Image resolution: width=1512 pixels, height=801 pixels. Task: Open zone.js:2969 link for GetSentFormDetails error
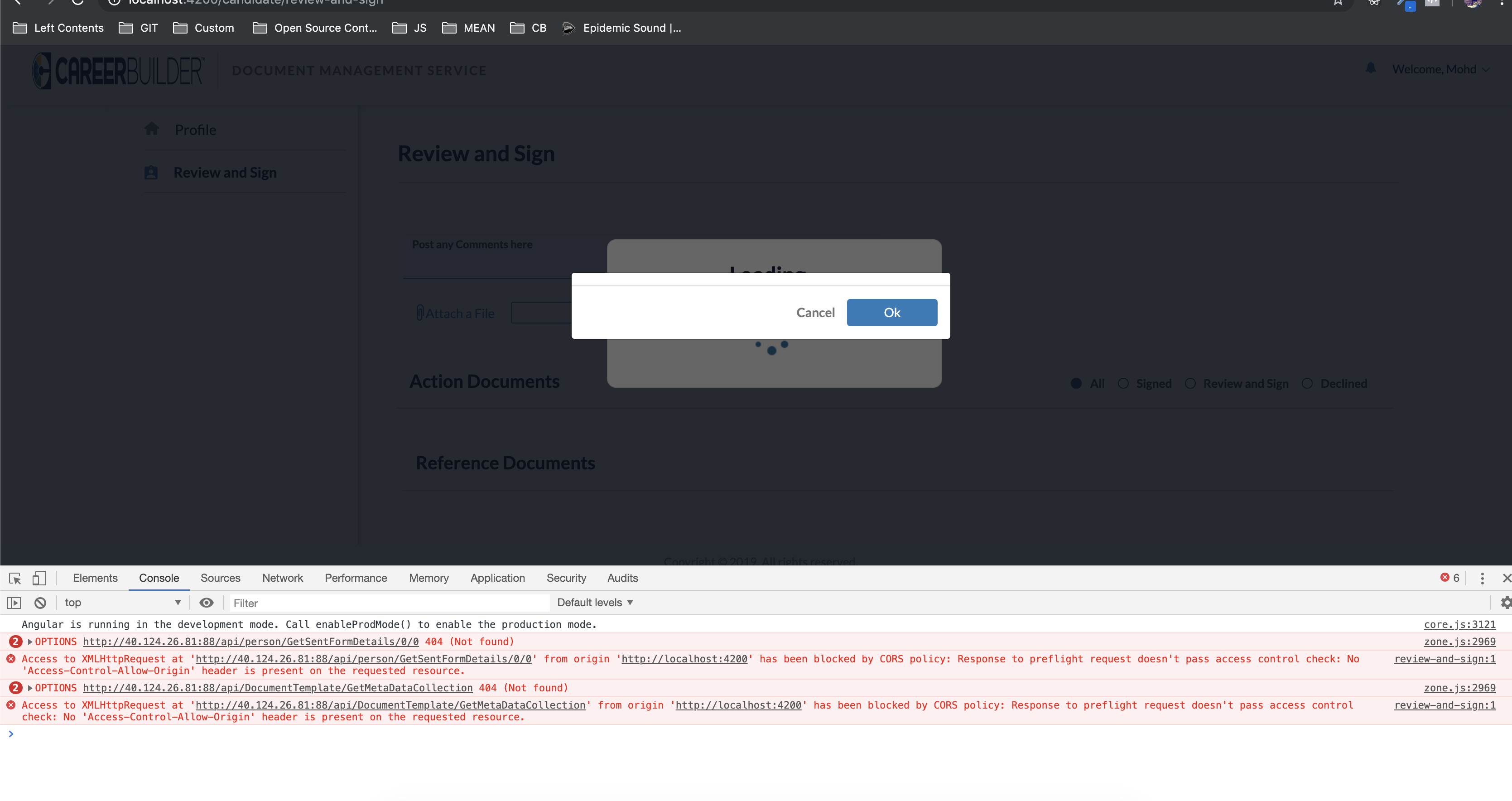1459,642
